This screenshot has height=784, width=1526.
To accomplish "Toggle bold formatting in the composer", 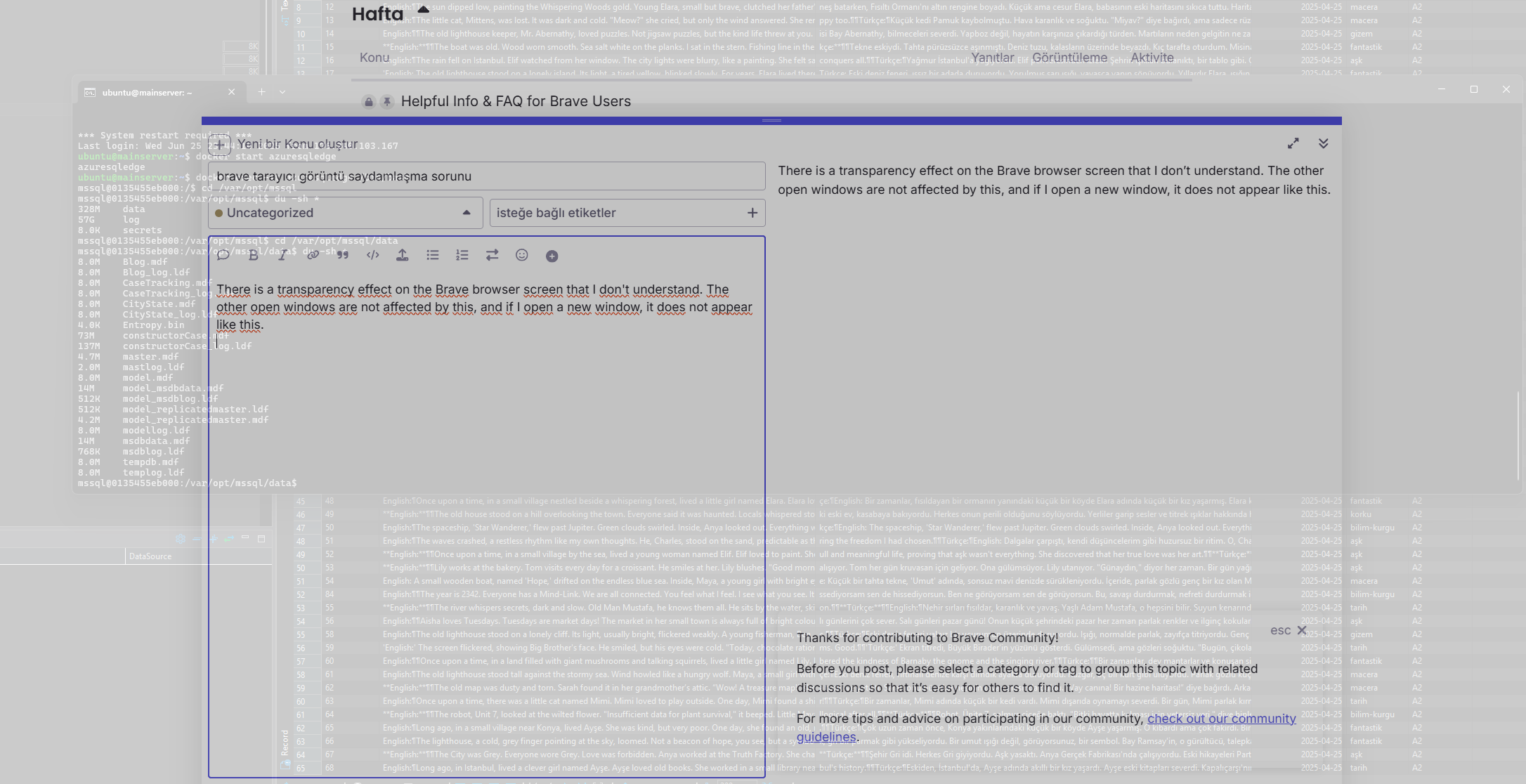I will click(x=254, y=256).
